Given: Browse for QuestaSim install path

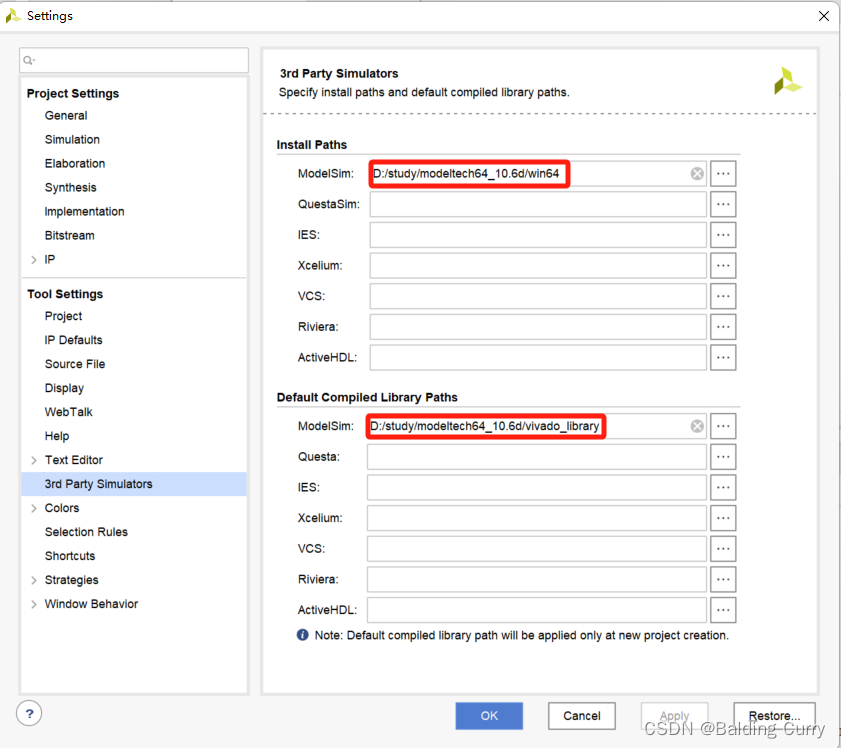Looking at the screenshot, I should coord(723,204).
